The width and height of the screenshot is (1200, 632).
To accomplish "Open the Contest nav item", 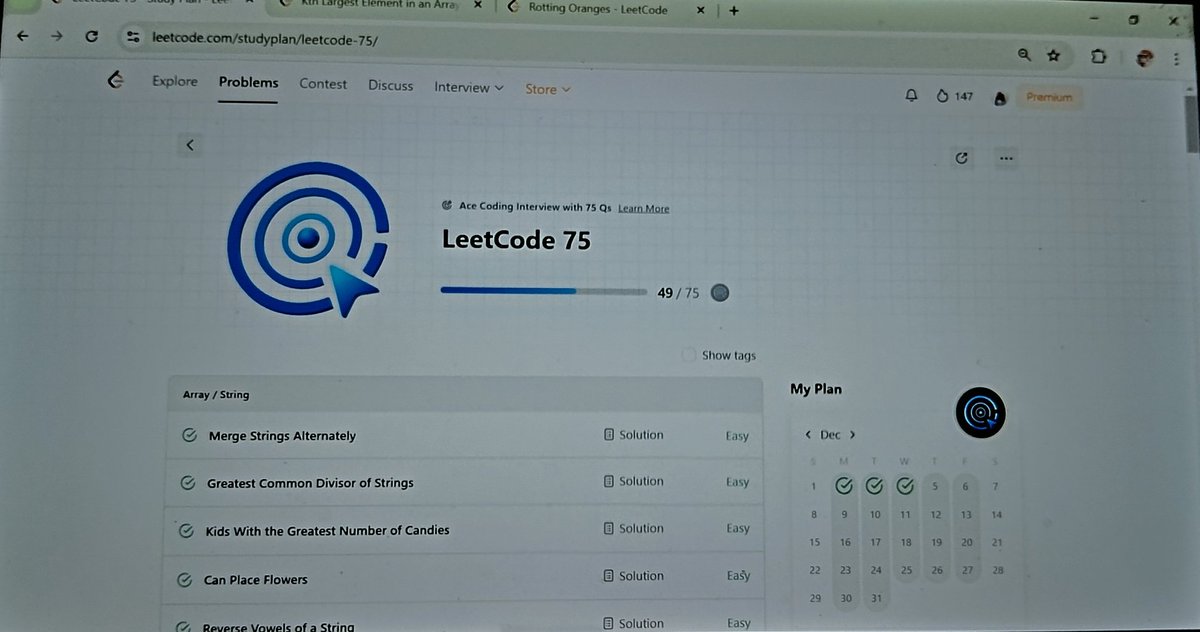I will [323, 85].
